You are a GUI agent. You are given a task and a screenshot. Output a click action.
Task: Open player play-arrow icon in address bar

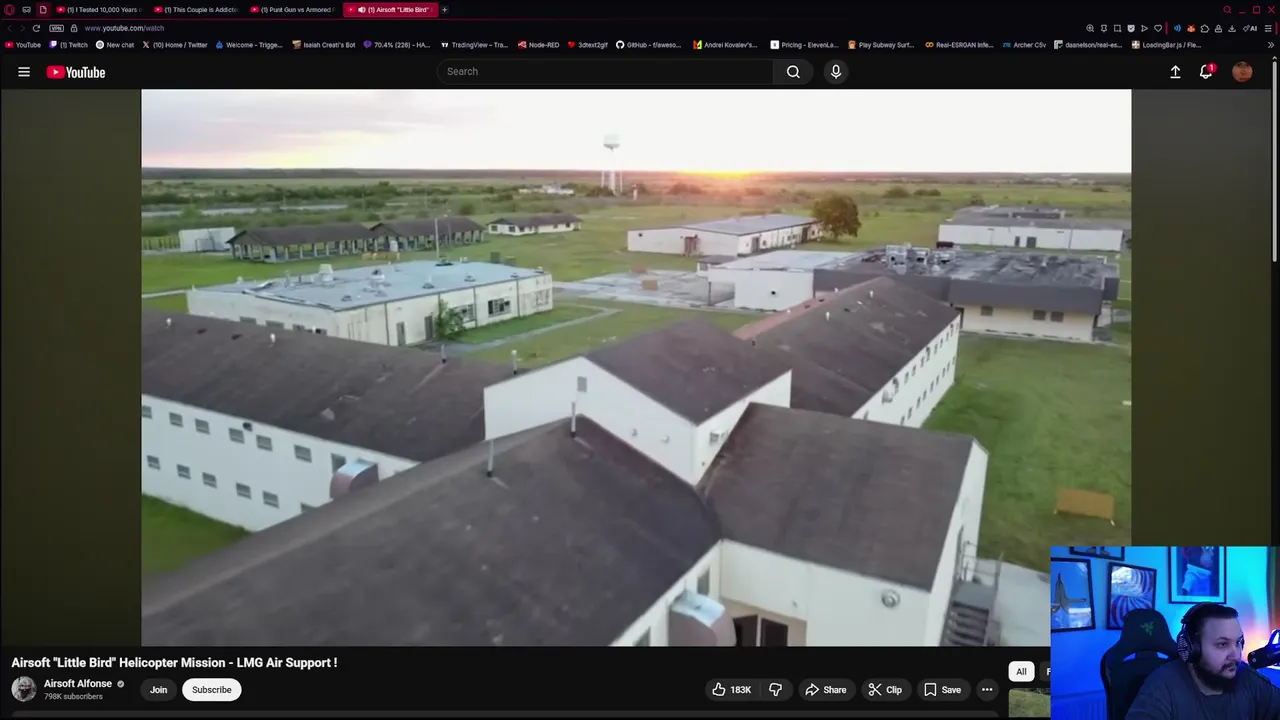1144,28
